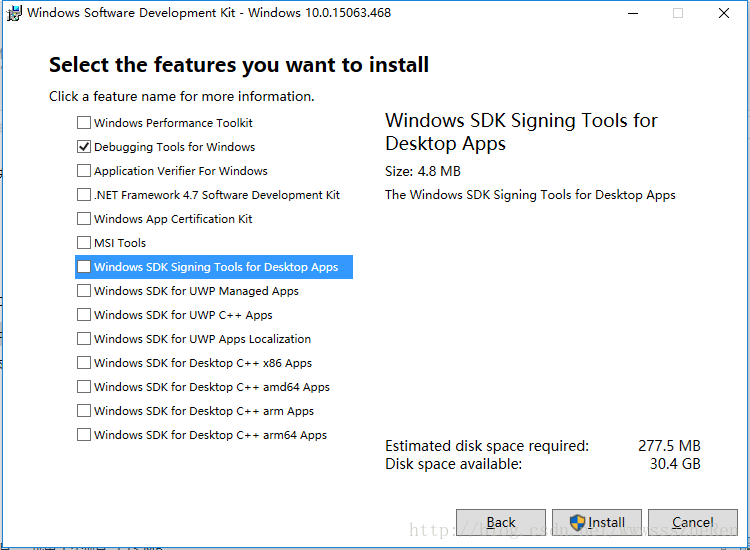Click the SDK installer title bar icon
The height and width of the screenshot is (550, 750).
coord(14,13)
